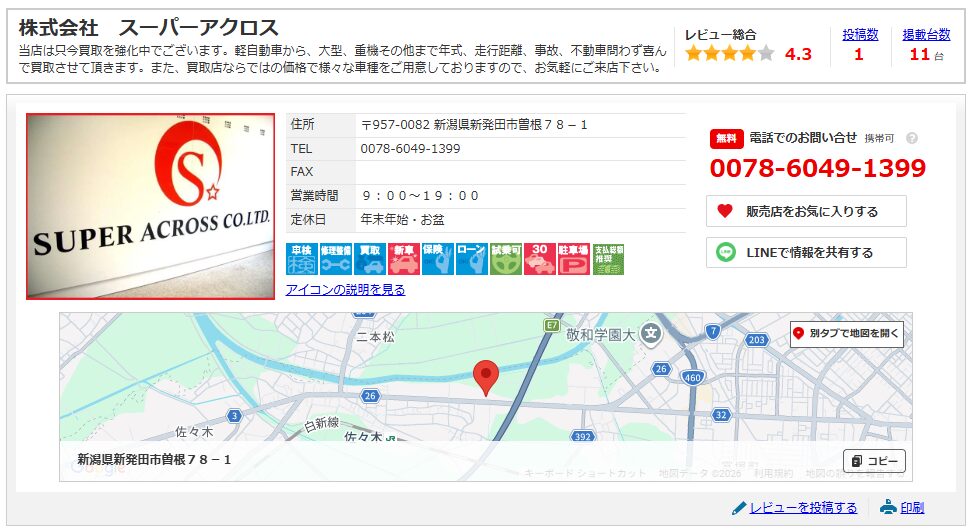This screenshot has width=973, height=530.
Task: Click the green 試乗可 steering wheel icon
Action: tap(505, 259)
